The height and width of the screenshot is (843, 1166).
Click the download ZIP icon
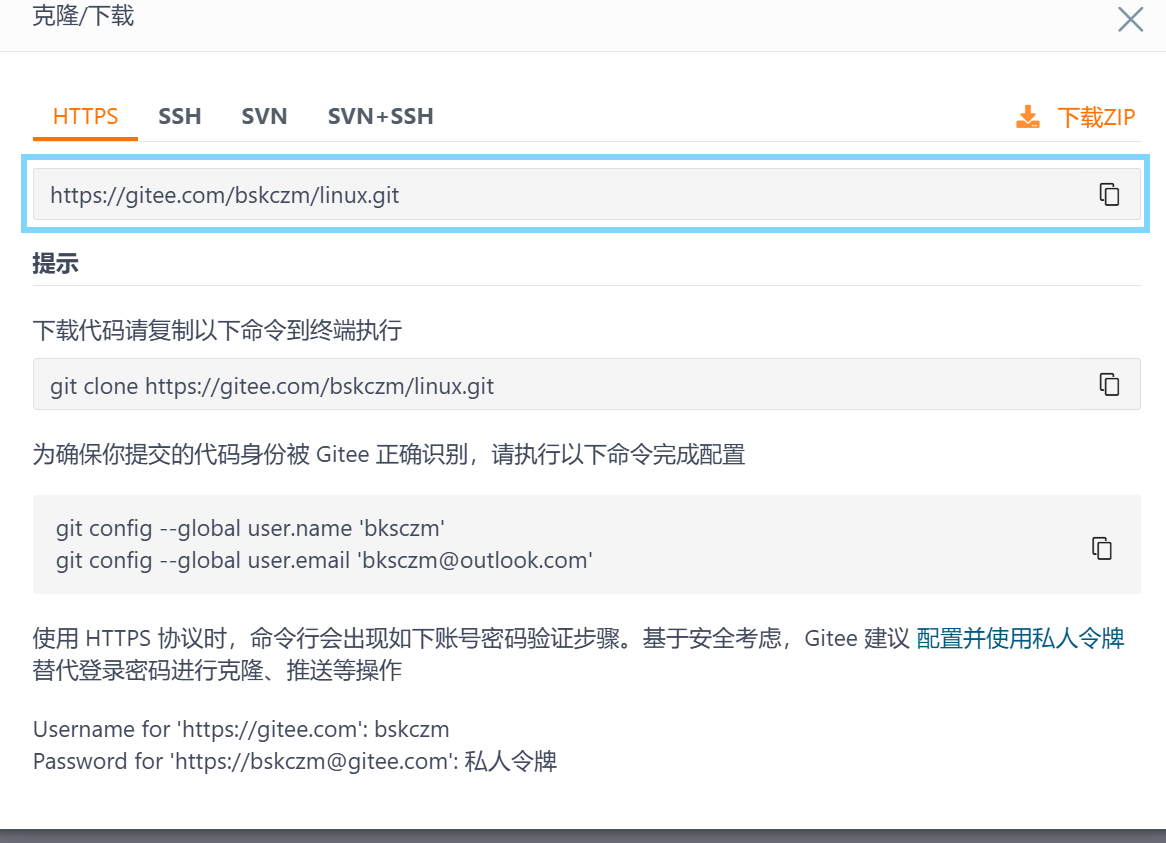[1028, 117]
